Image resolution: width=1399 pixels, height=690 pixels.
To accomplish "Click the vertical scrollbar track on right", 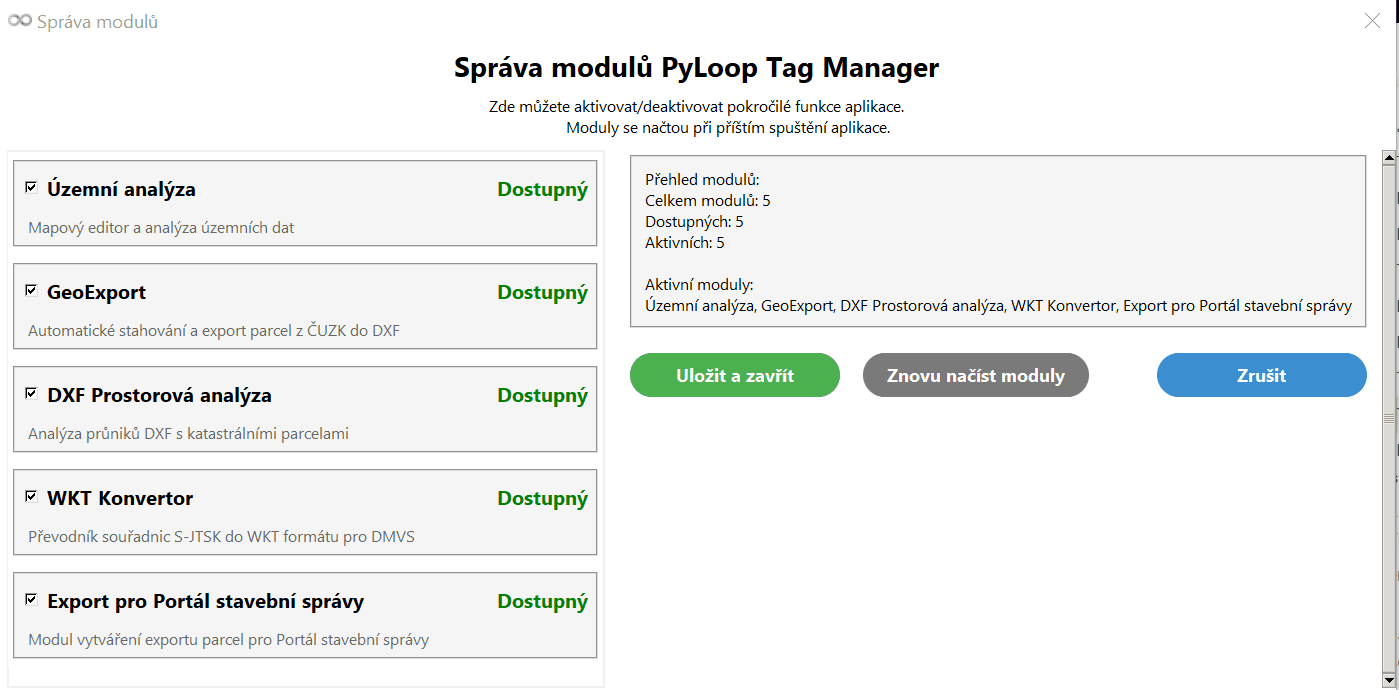I will tap(1388, 420).
